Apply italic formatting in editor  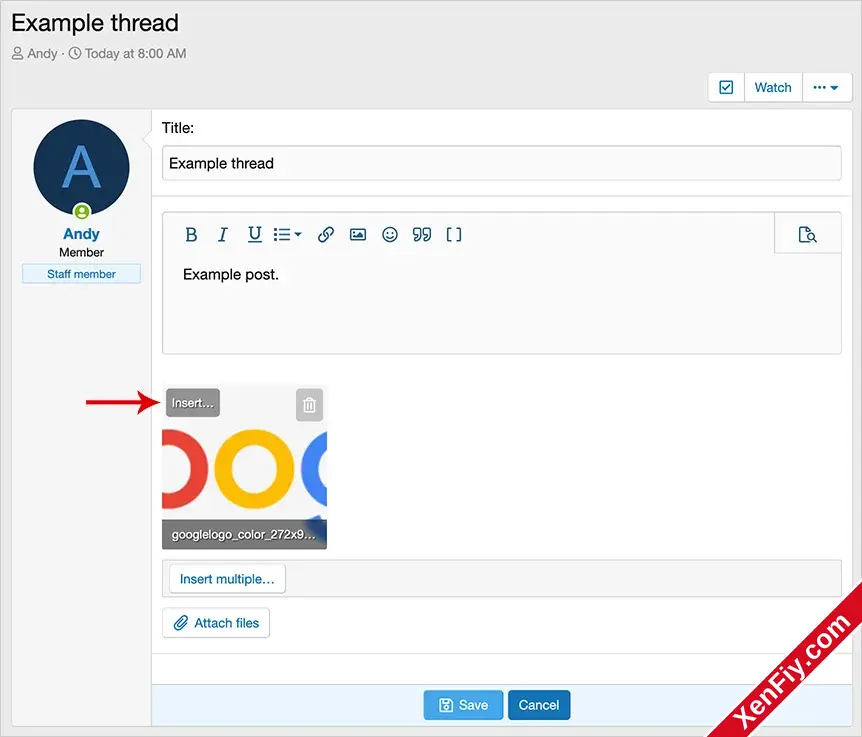(x=223, y=235)
